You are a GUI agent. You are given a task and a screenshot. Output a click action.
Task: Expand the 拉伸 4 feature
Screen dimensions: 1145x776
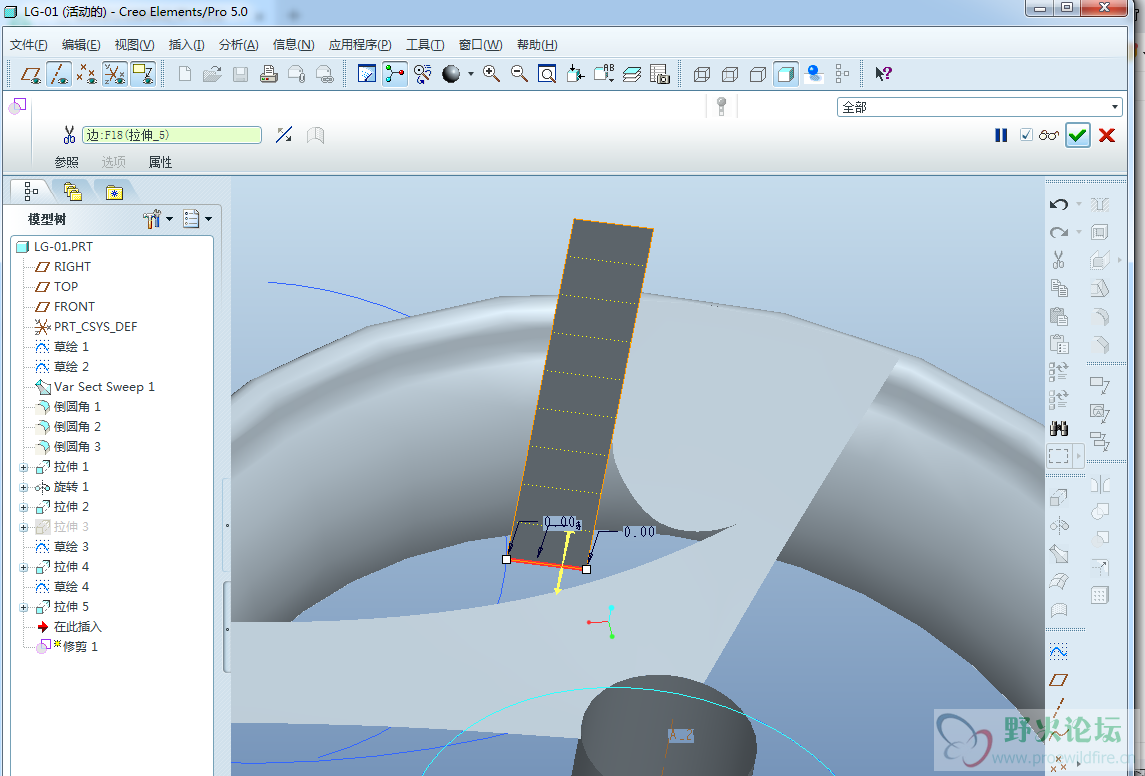(23, 567)
